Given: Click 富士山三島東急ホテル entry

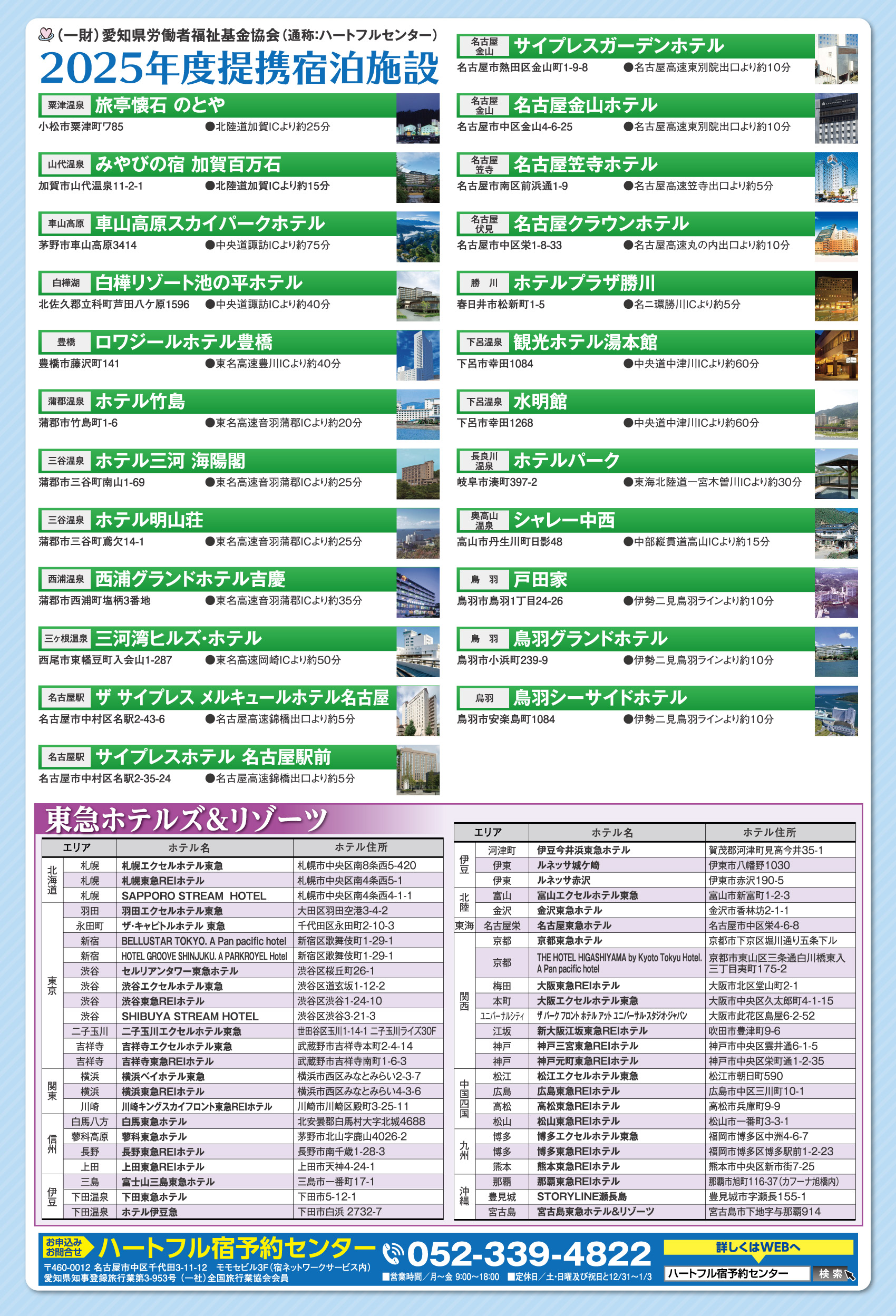Looking at the screenshot, I should pos(168,1182).
